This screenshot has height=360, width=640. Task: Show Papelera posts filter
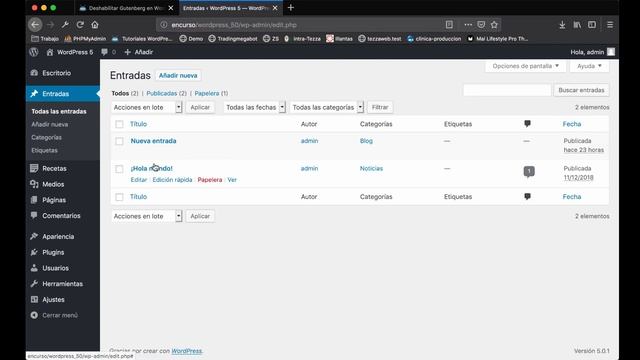click(207, 93)
